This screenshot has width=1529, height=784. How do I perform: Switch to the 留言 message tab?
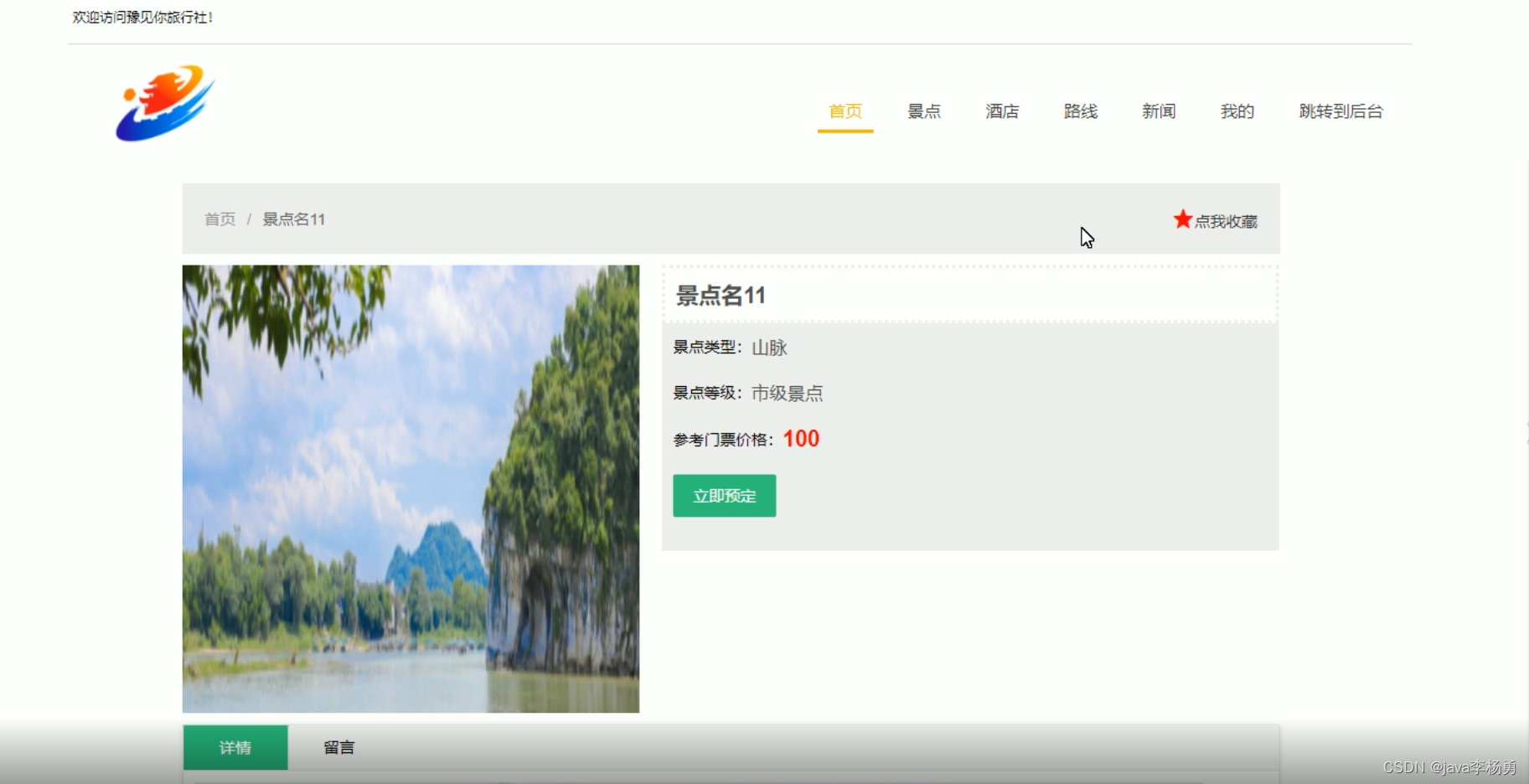[338, 747]
